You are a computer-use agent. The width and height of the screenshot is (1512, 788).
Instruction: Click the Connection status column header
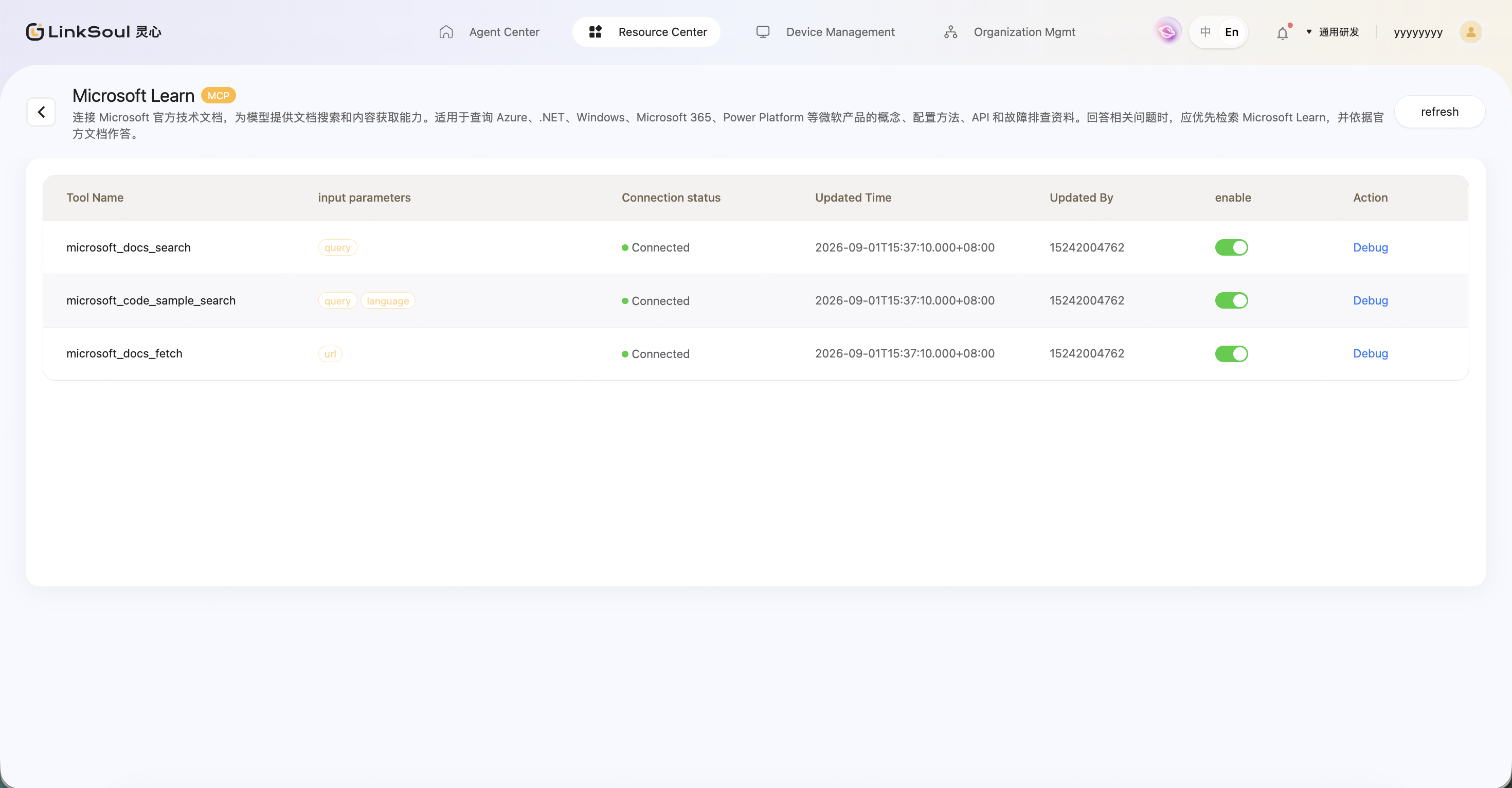click(671, 198)
